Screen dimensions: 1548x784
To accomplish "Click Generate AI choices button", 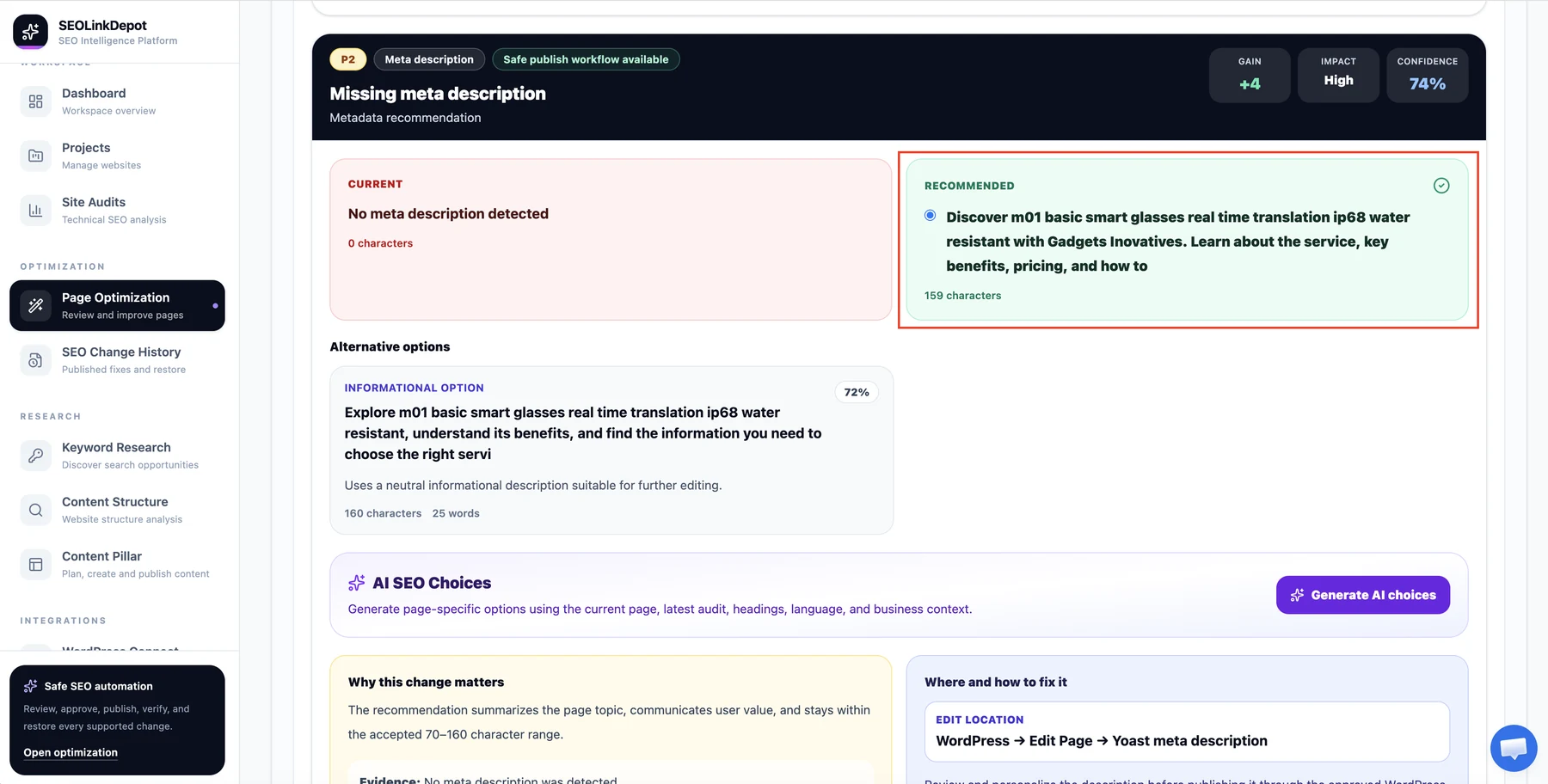I will coord(1362,595).
